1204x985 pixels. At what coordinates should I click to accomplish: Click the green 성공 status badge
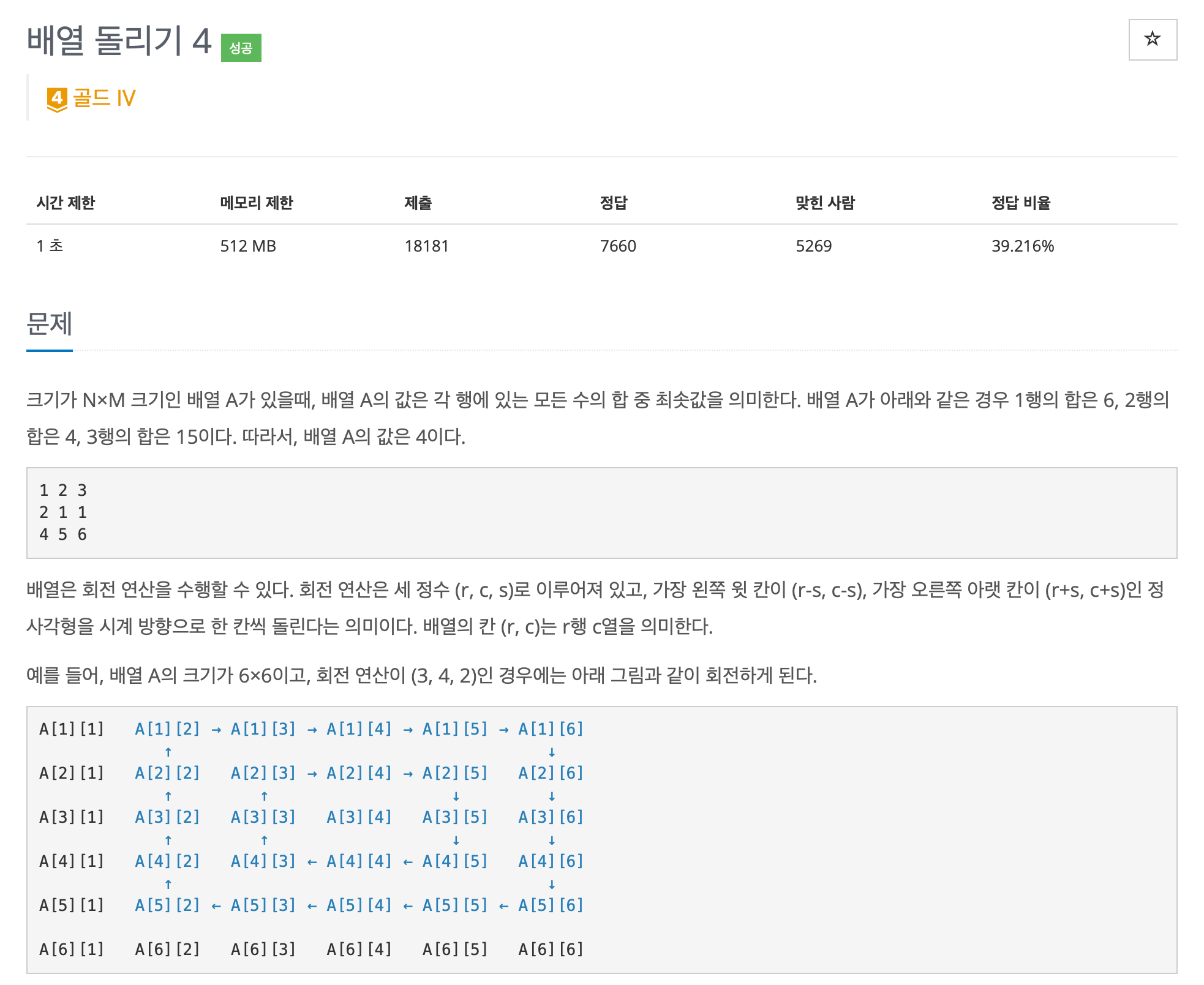pyautogui.click(x=241, y=48)
